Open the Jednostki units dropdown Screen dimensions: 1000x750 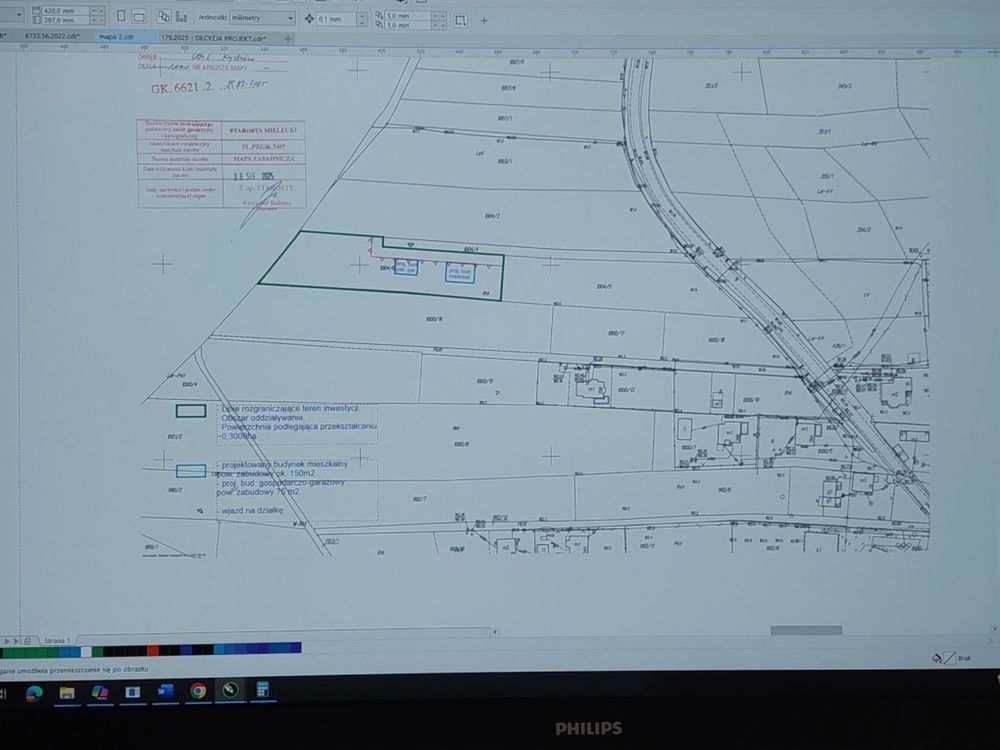(x=263, y=18)
